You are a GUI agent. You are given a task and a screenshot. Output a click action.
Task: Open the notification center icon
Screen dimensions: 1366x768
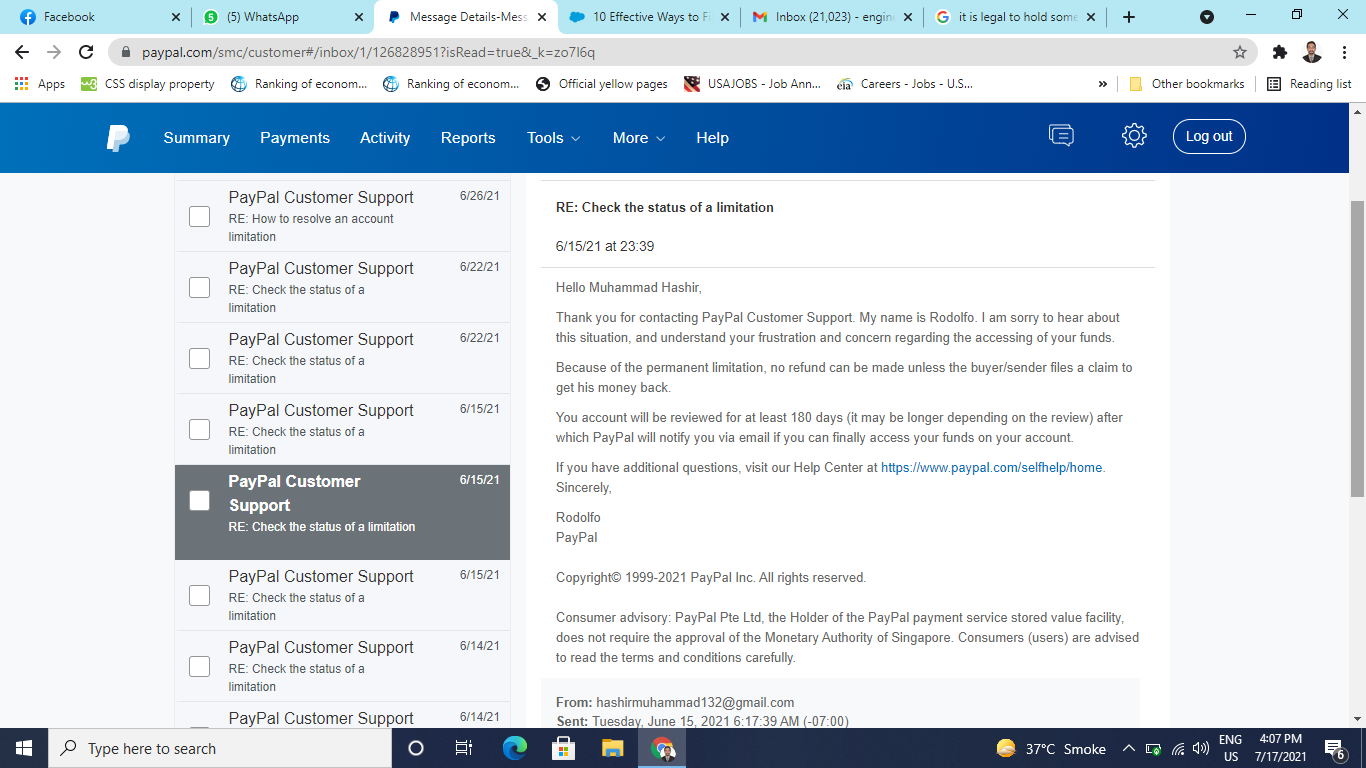(1334, 748)
